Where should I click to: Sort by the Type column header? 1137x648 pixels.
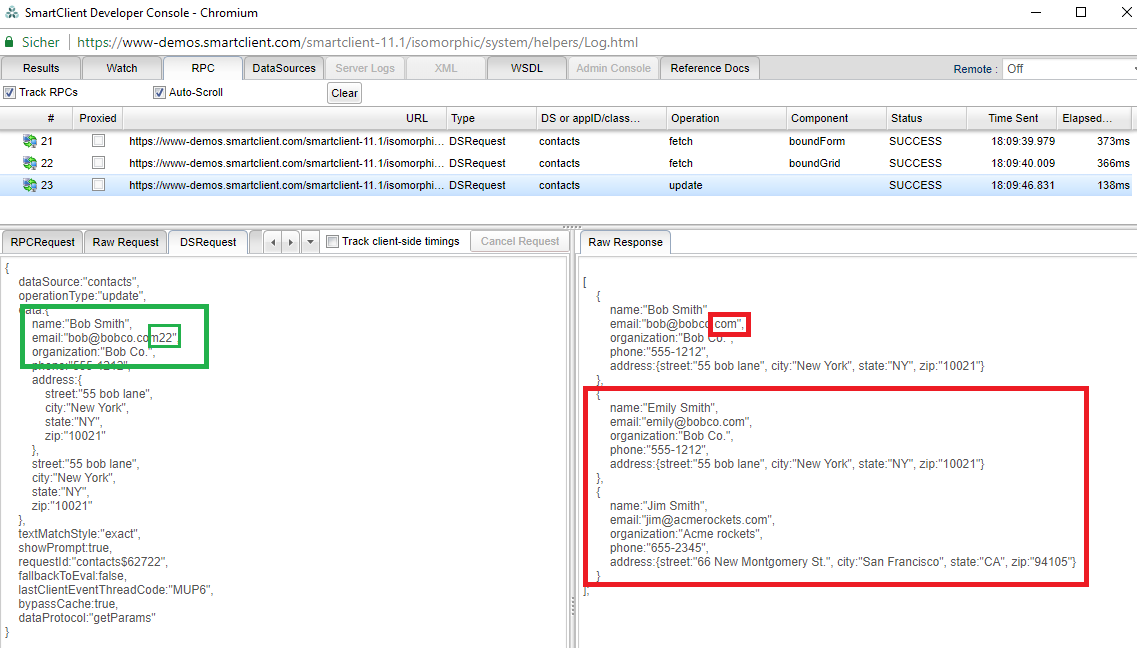pos(490,118)
